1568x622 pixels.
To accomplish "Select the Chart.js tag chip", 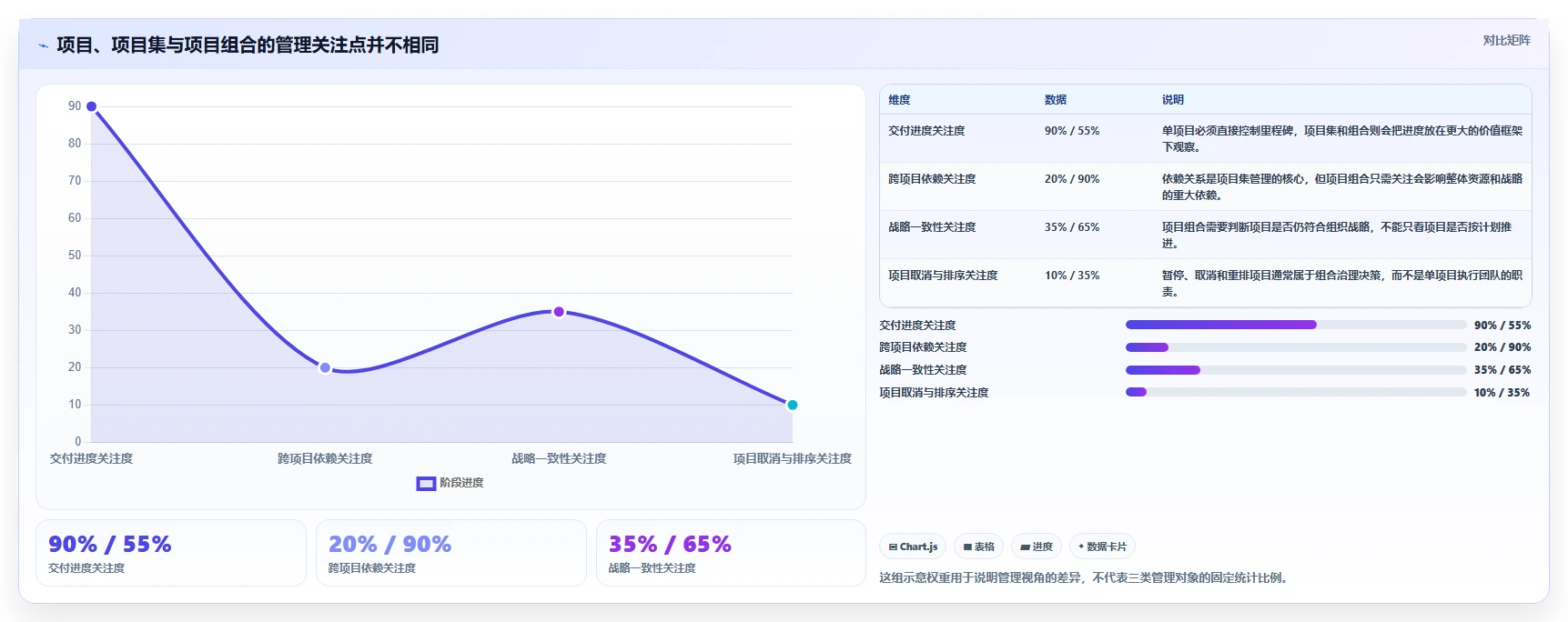I will (x=913, y=547).
